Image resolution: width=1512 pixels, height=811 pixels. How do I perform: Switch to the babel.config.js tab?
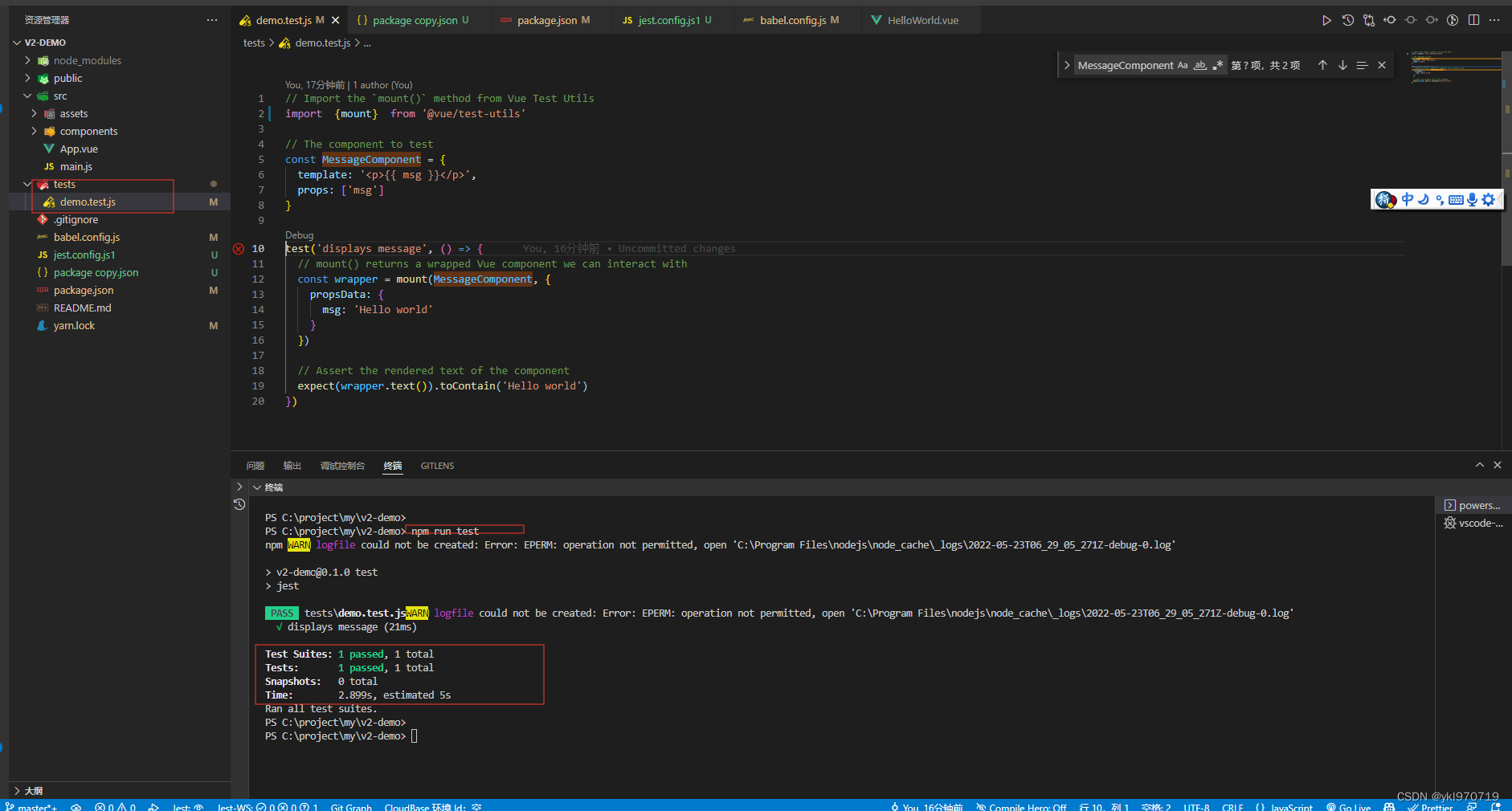[x=799, y=20]
